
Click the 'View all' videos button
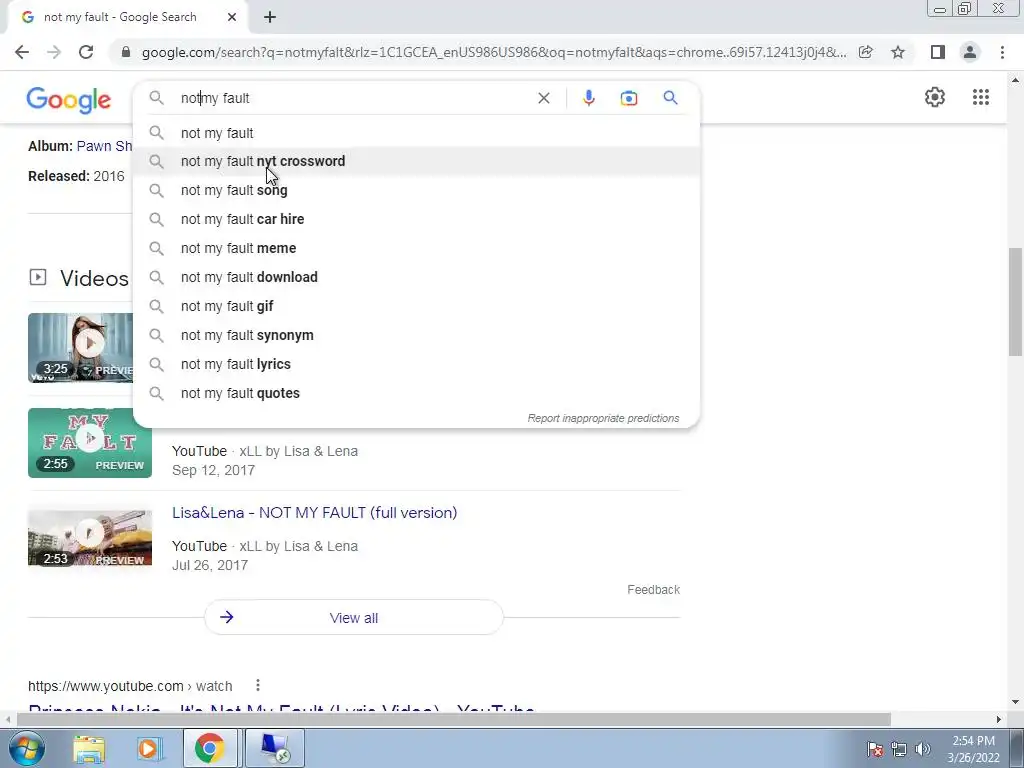353,617
